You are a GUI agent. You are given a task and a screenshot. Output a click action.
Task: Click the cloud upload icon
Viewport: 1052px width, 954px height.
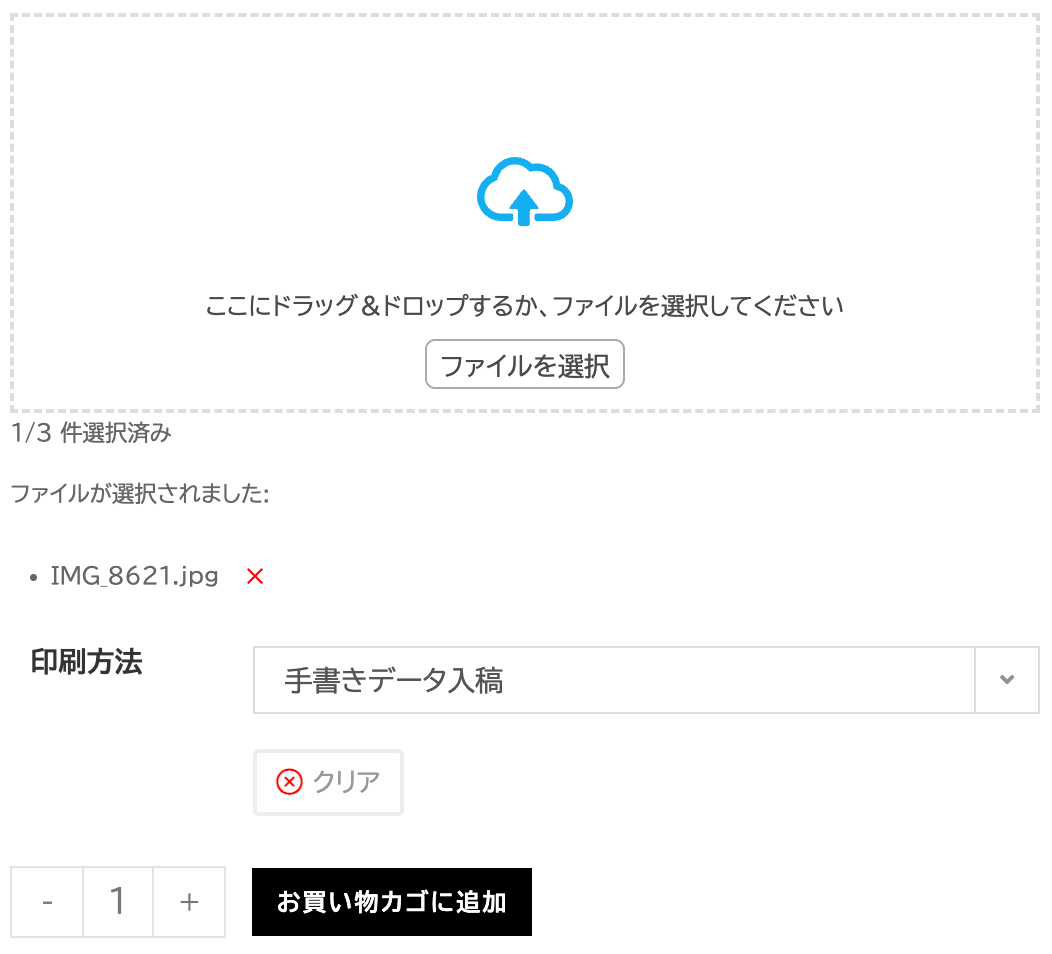coord(525,190)
